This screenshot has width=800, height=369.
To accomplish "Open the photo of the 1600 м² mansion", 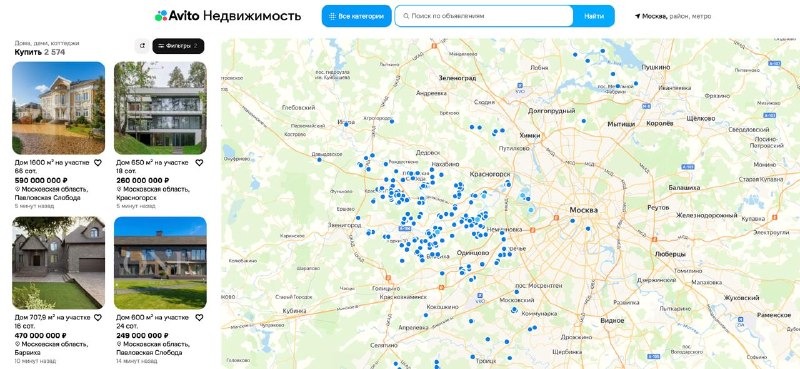I will pos(59,108).
